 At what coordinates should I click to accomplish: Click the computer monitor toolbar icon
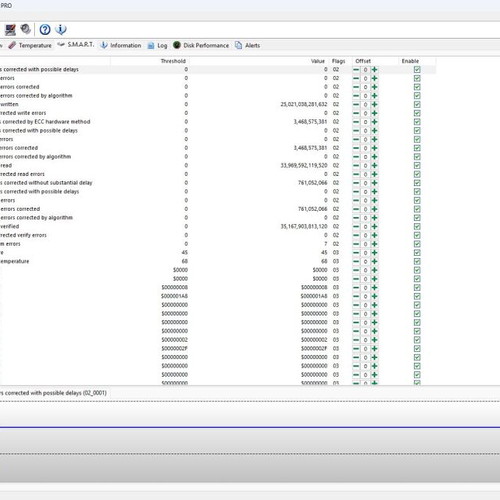tap(10, 30)
